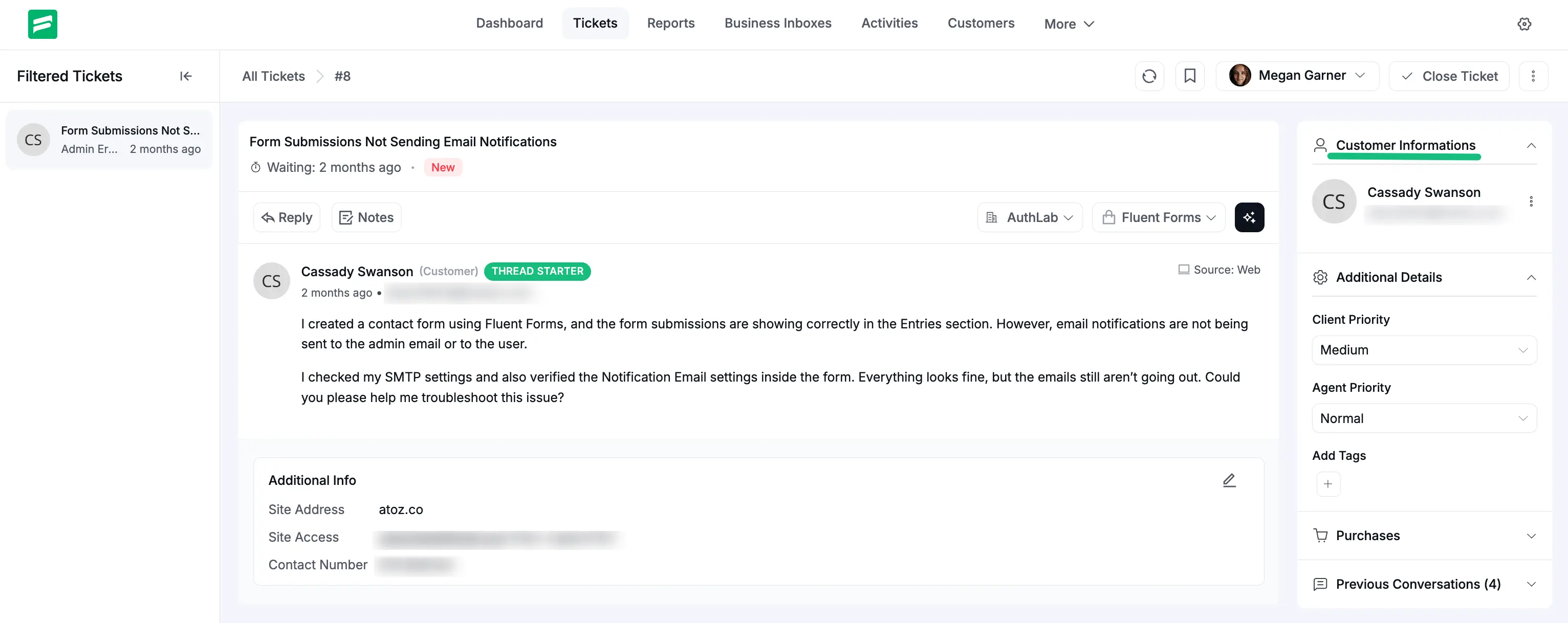Open the Megan Garner agent assignment dropdown

coord(1297,75)
